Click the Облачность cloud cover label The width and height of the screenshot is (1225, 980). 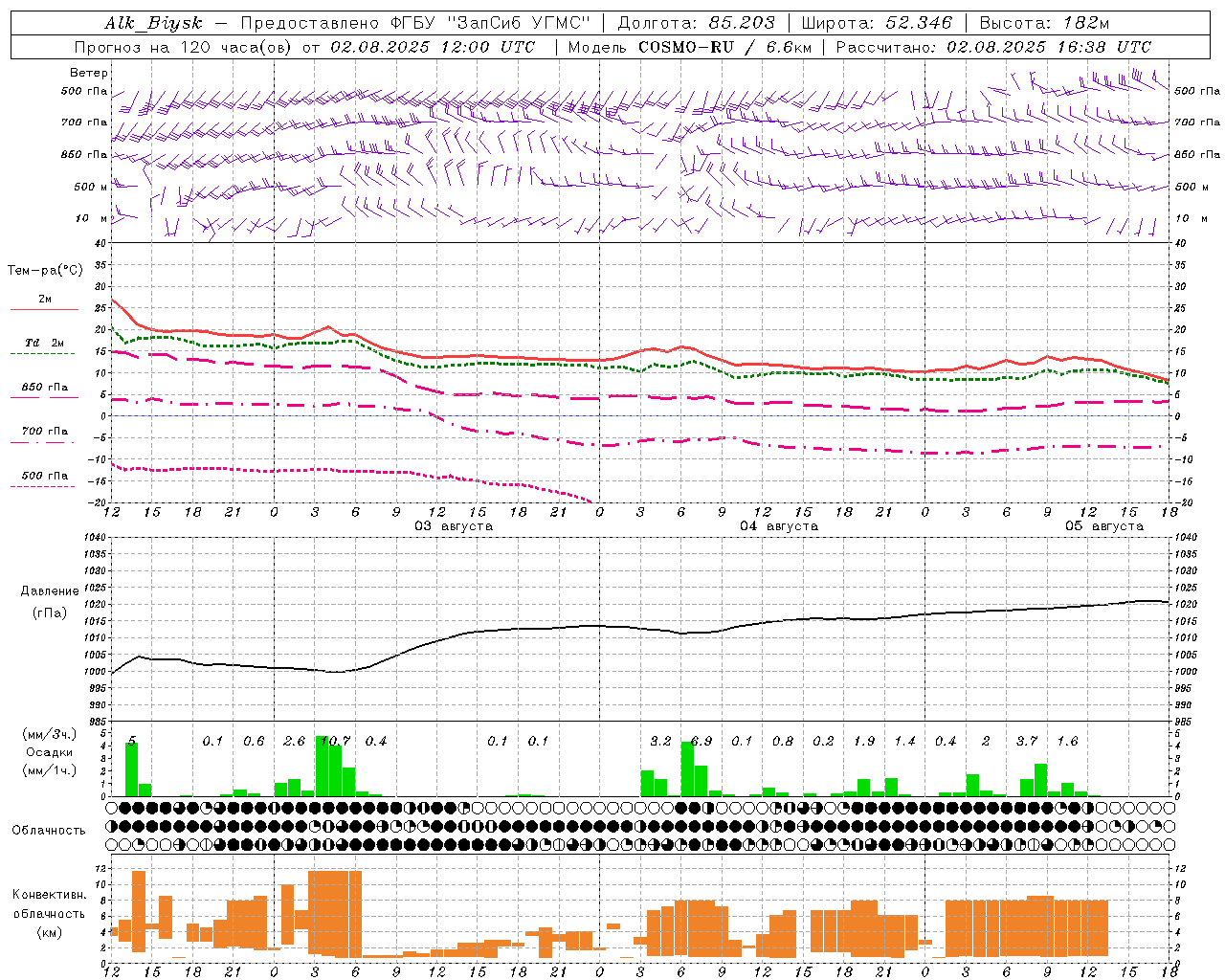[49, 831]
